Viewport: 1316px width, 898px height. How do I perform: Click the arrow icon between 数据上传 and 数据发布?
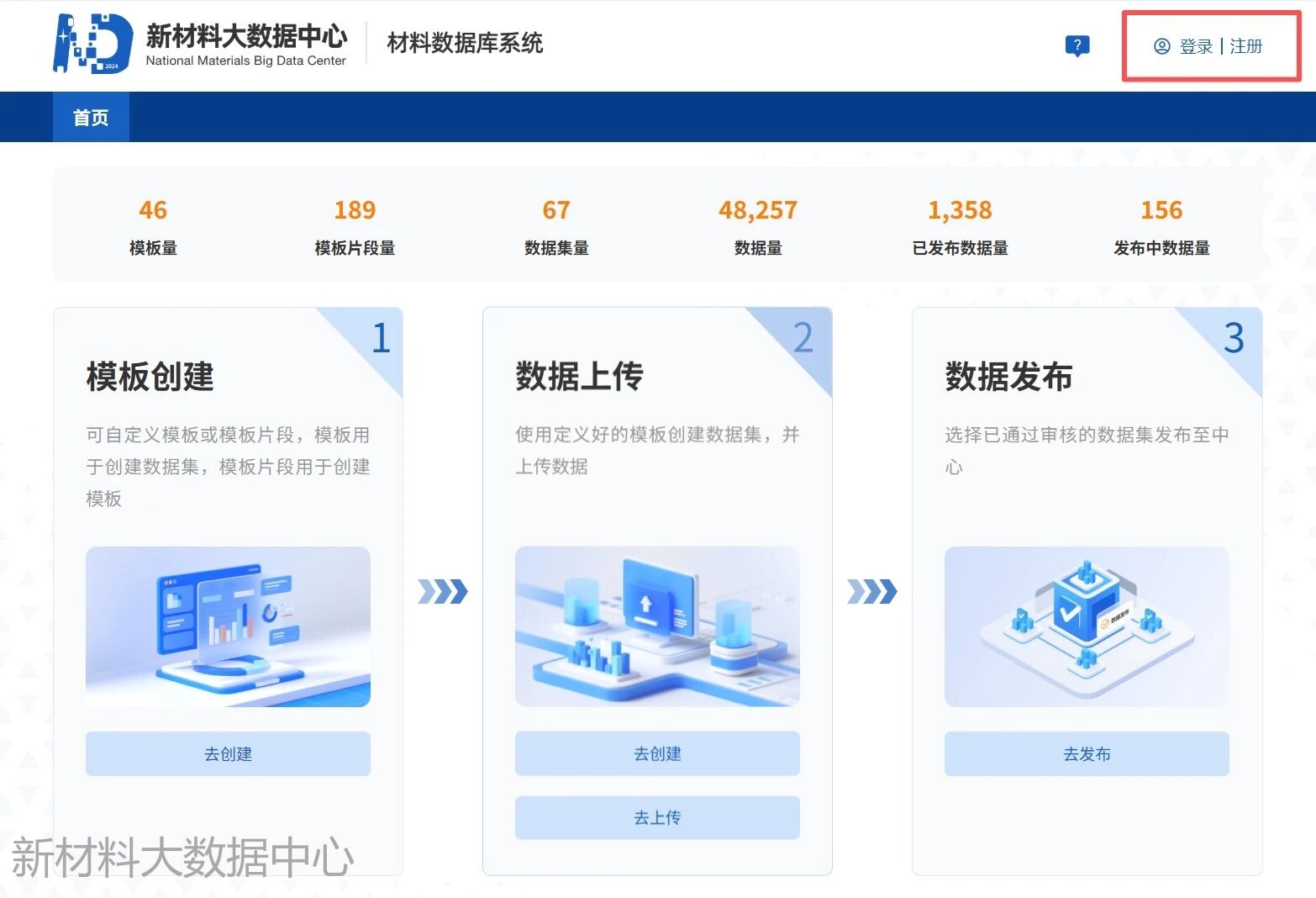871,591
